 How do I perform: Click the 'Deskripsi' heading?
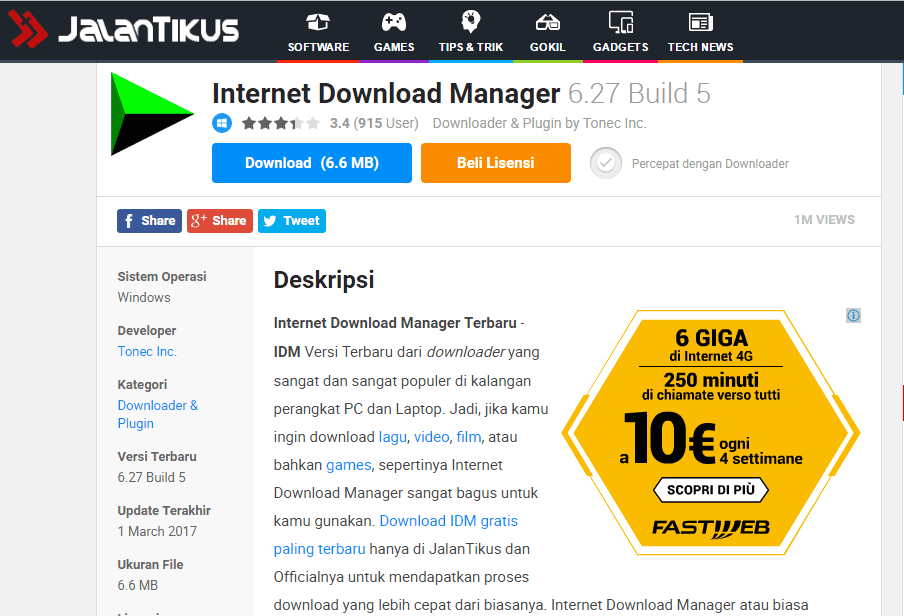click(x=324, y=280)
